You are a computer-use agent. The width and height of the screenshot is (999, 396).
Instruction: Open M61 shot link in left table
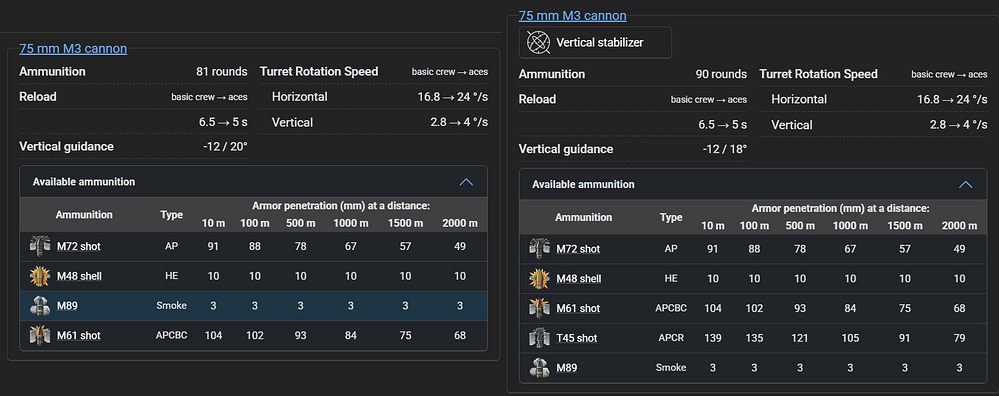pos(78,336)
